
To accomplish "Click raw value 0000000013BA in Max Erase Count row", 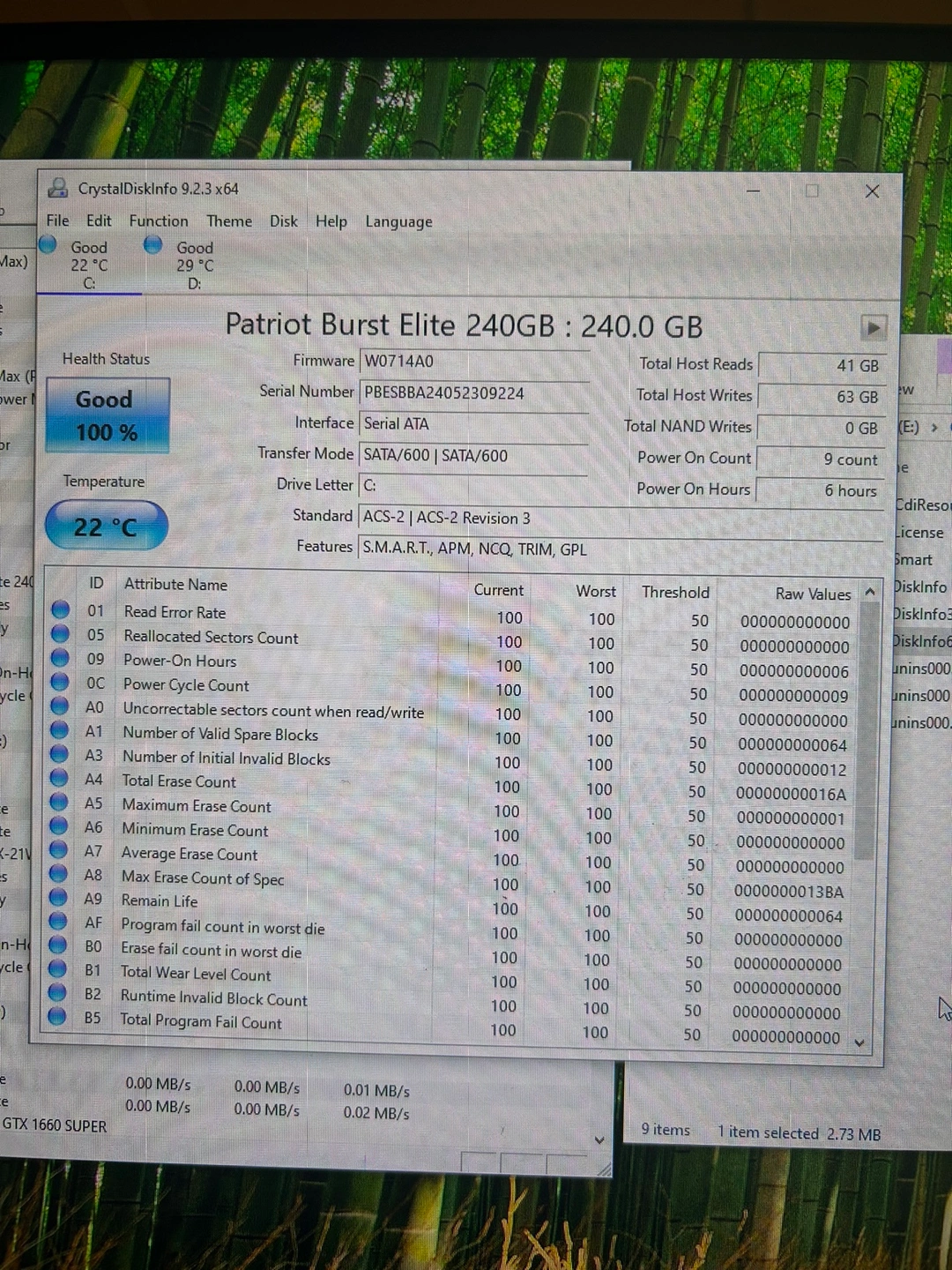I will [x=789, y=892].
